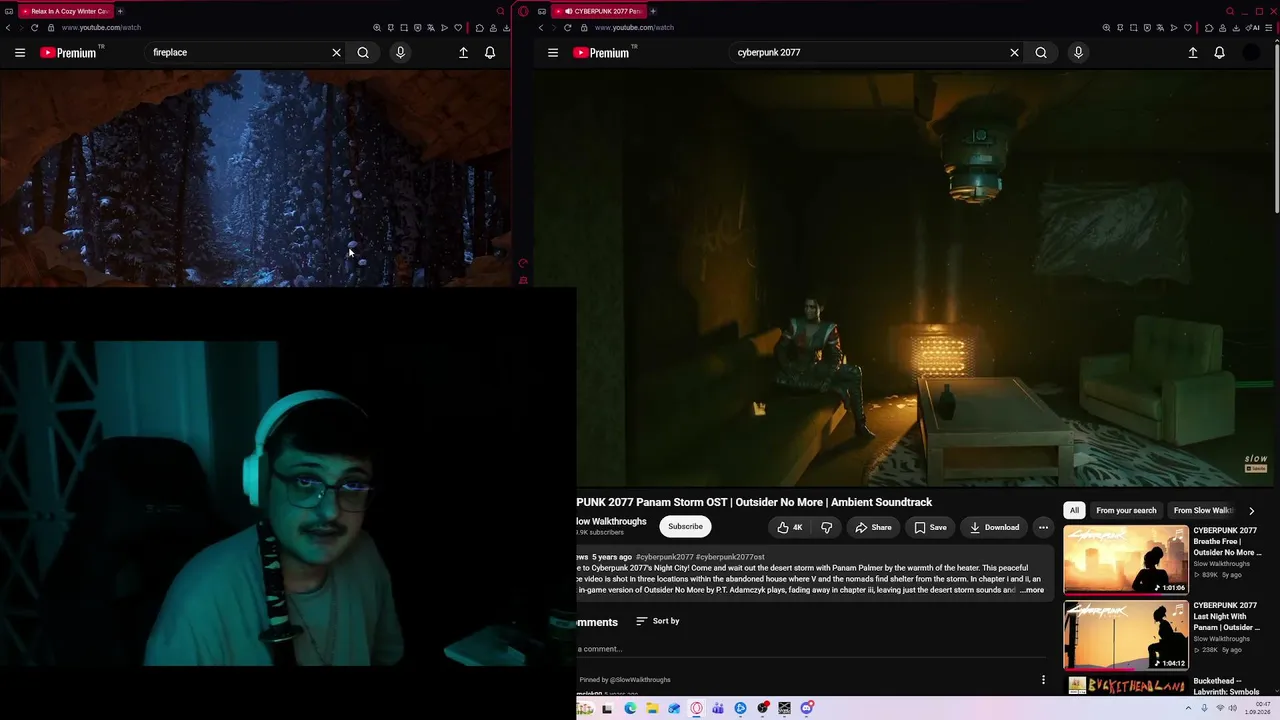Search for 'cyberpunk 2077' with the magnifier button
The width and height of the screenshot is (1280, 720).
click(1041, 52)
